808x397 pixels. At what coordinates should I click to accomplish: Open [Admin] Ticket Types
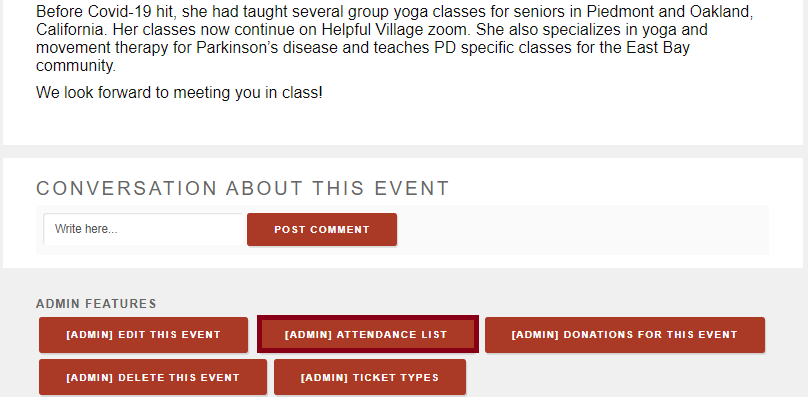[369, 377]
